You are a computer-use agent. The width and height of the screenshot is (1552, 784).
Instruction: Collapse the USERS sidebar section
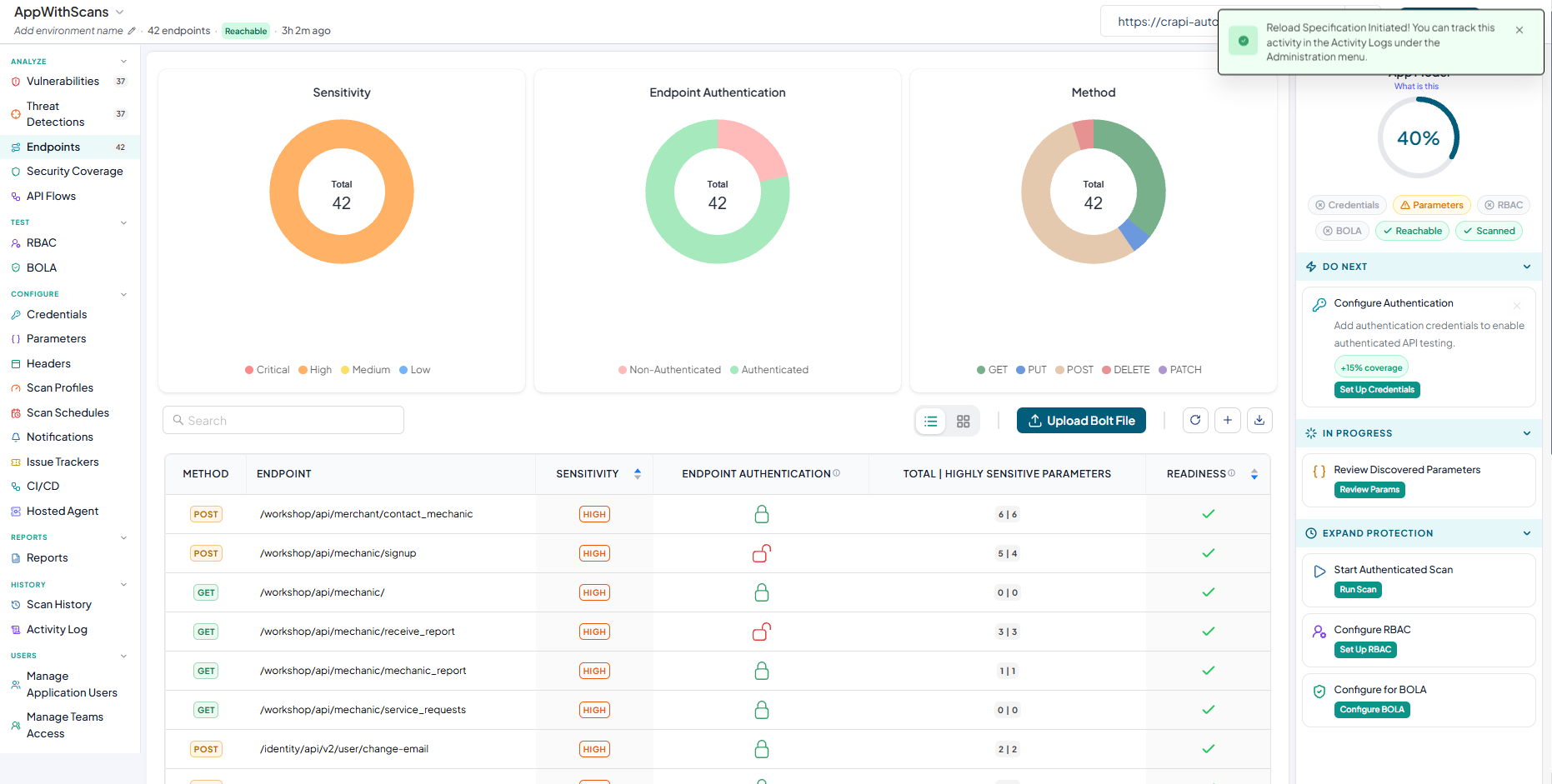[x=124, y=656]
